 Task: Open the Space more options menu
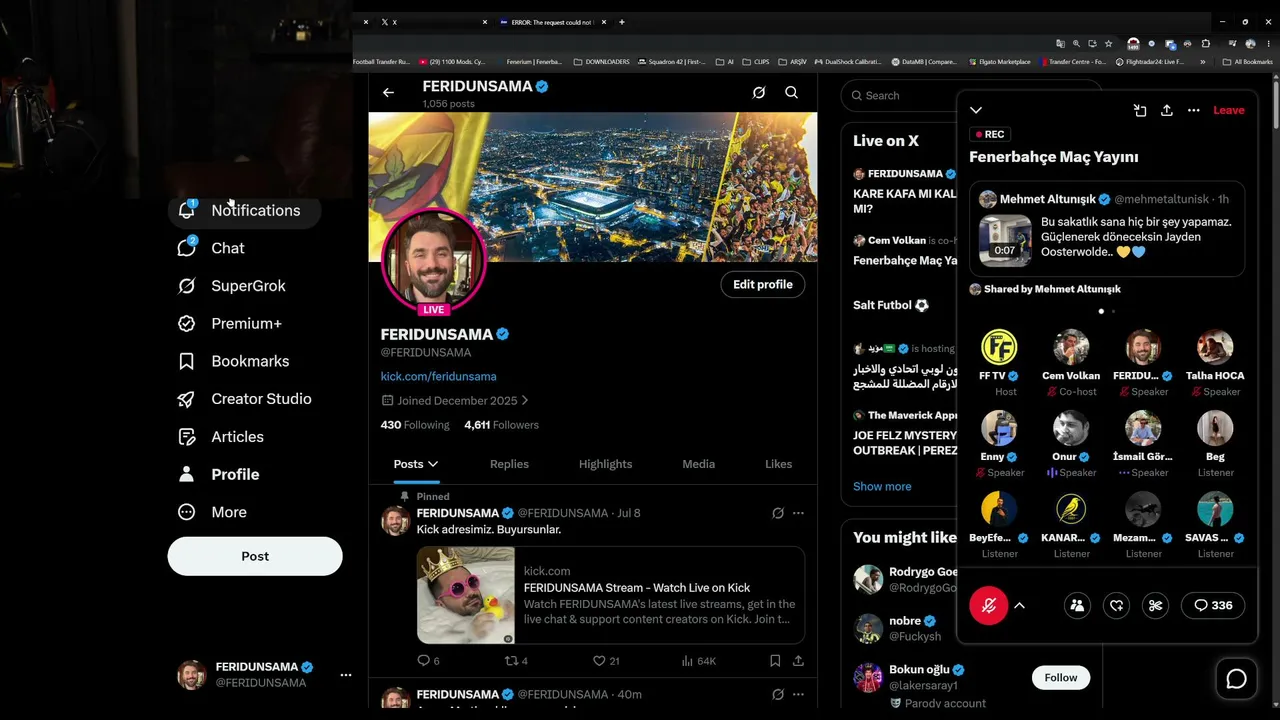click(1194, 110)
